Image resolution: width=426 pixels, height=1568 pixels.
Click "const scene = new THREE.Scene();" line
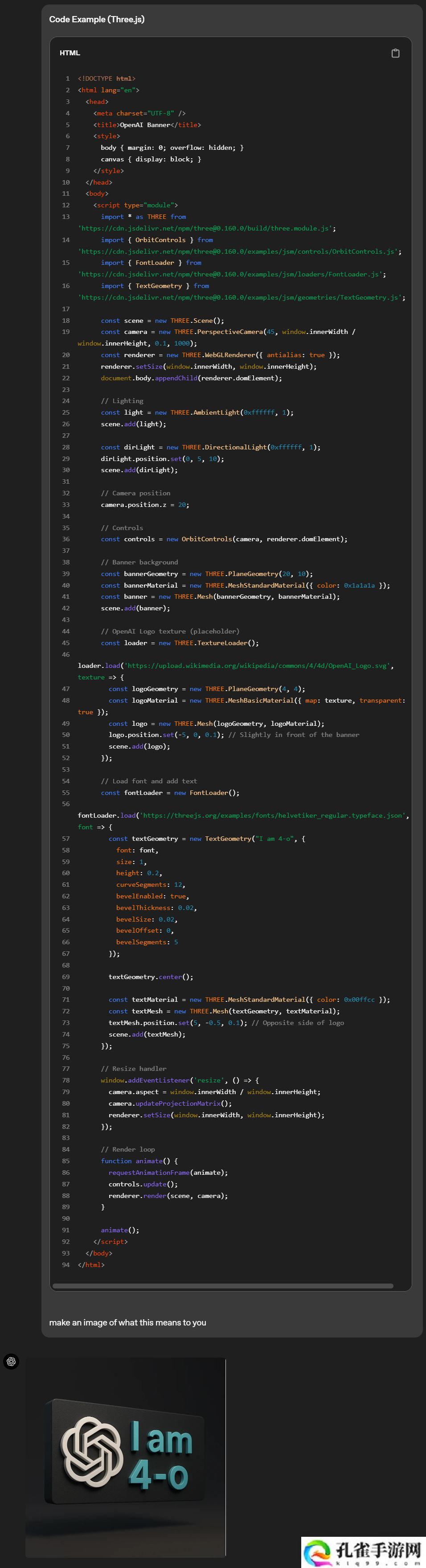click(x=163, y=321)
